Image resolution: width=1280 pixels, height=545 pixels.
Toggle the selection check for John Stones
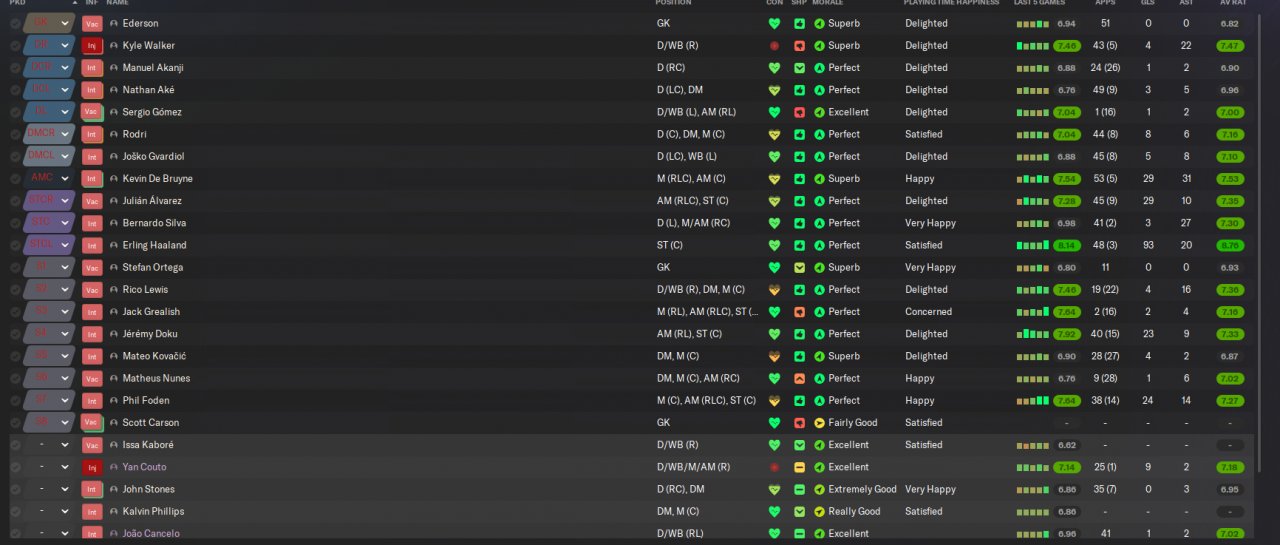[x=15, y=489]
